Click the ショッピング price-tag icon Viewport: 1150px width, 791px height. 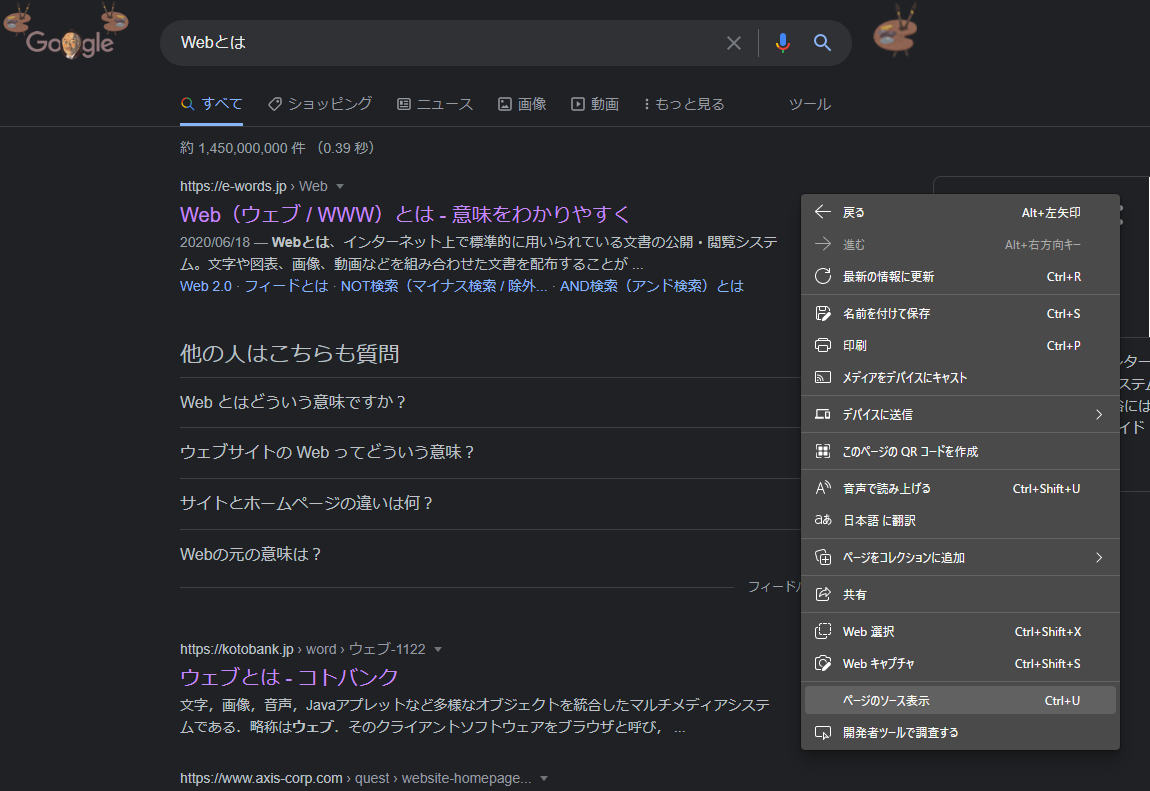[273, 103]
